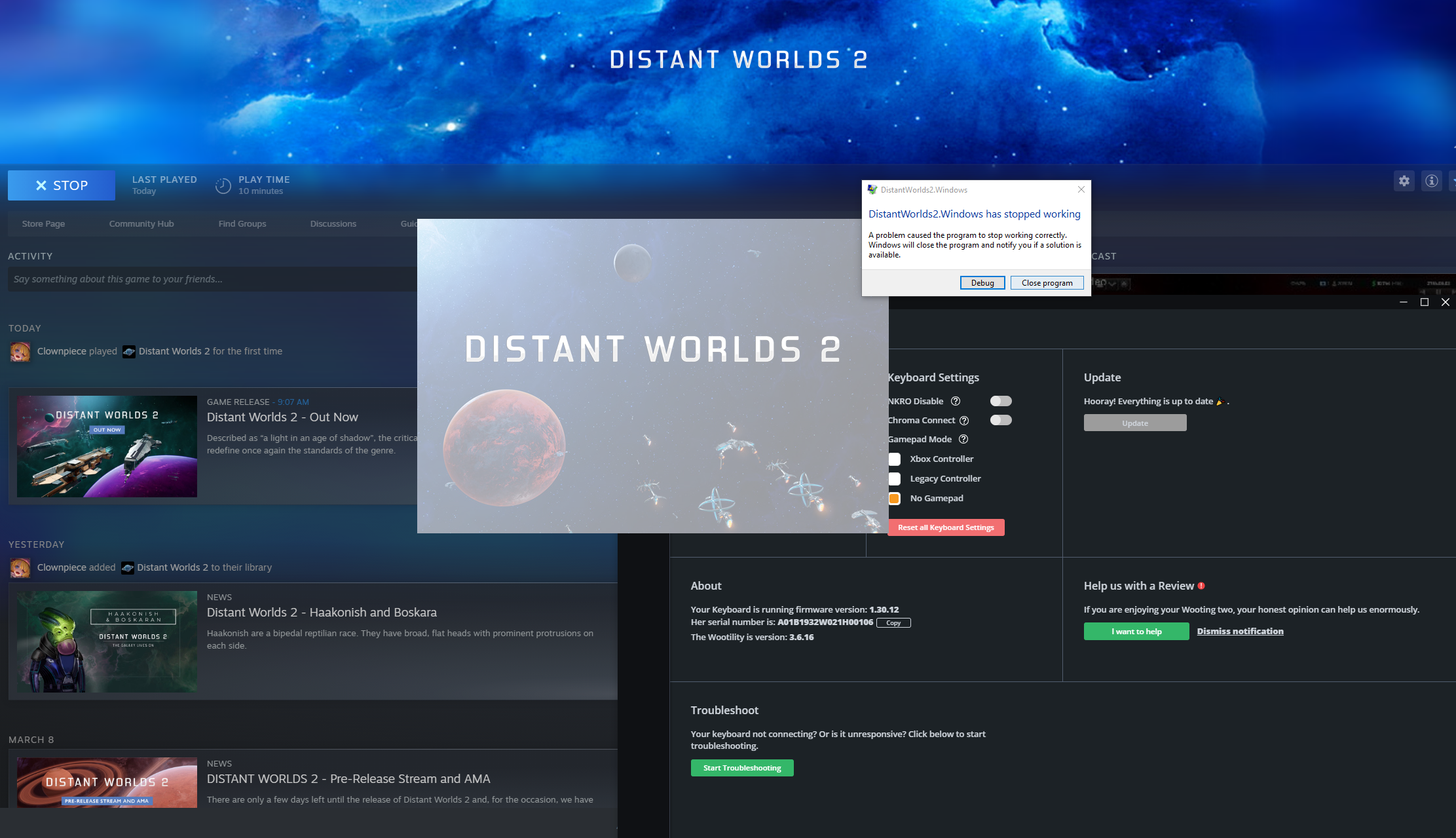Viewport: 1456px width, 838px height.
Task: Select the No Gamepad option
Action: [x=895, y=499]
